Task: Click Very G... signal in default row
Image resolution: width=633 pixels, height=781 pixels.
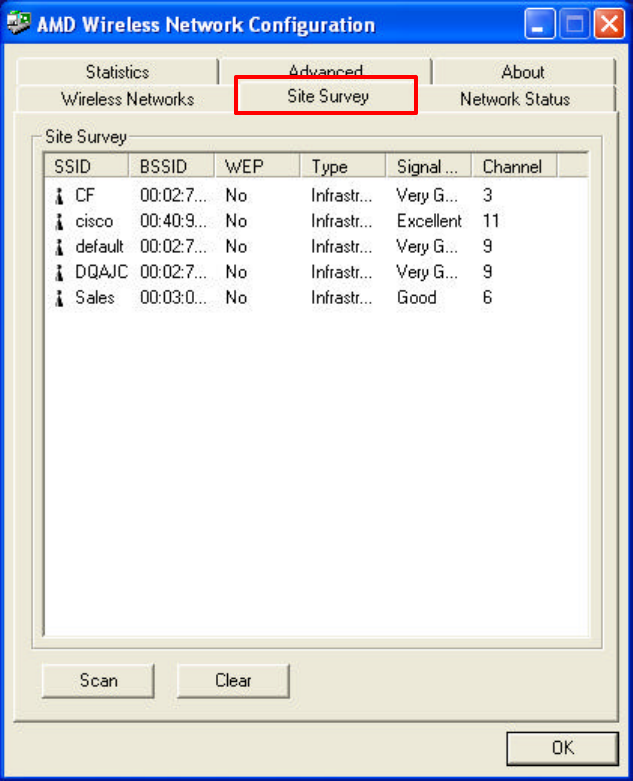Action: (427, 246)
